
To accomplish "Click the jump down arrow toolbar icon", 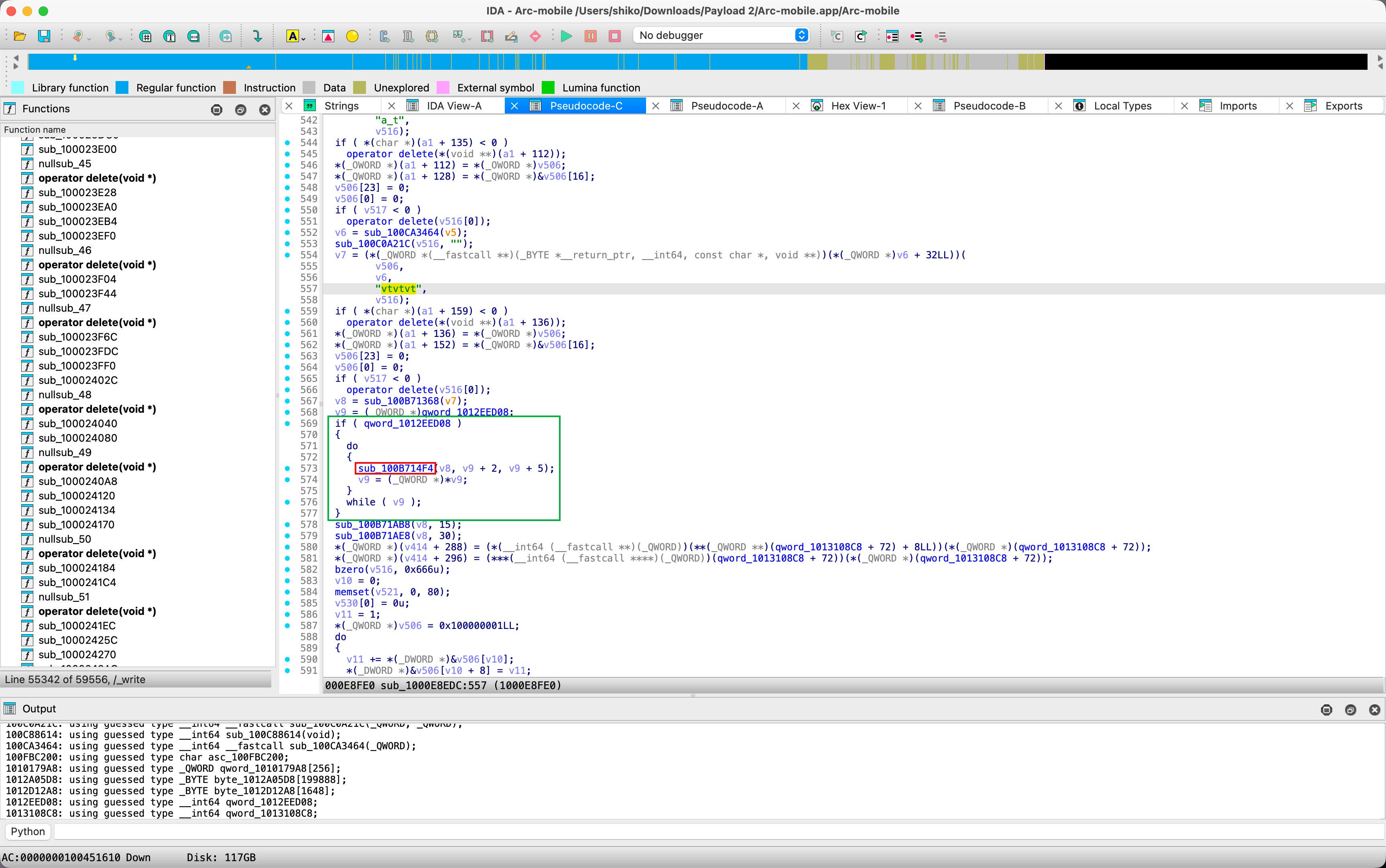I will tap(257, 36).
